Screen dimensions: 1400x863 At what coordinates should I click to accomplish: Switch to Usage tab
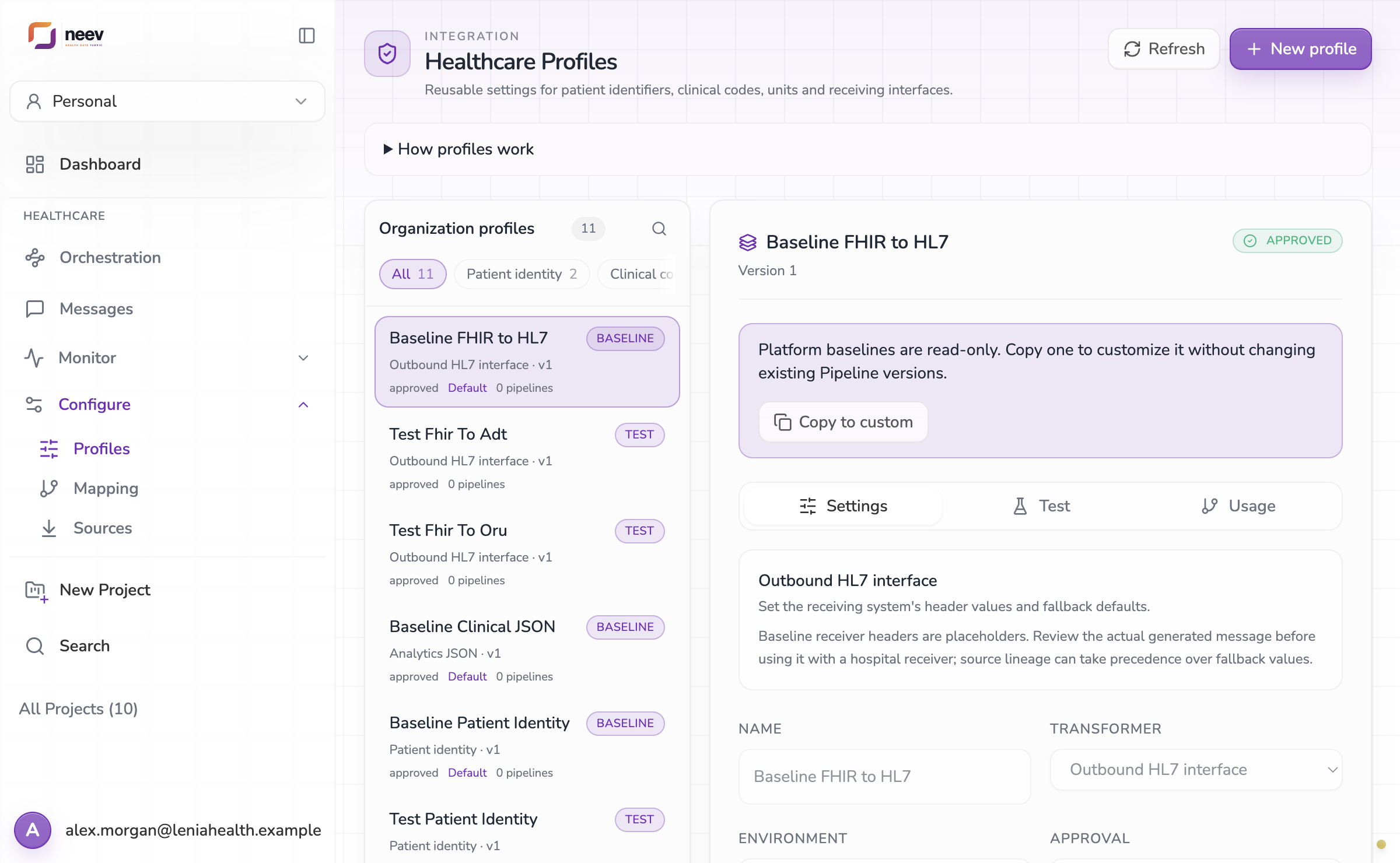[1238, 506]
